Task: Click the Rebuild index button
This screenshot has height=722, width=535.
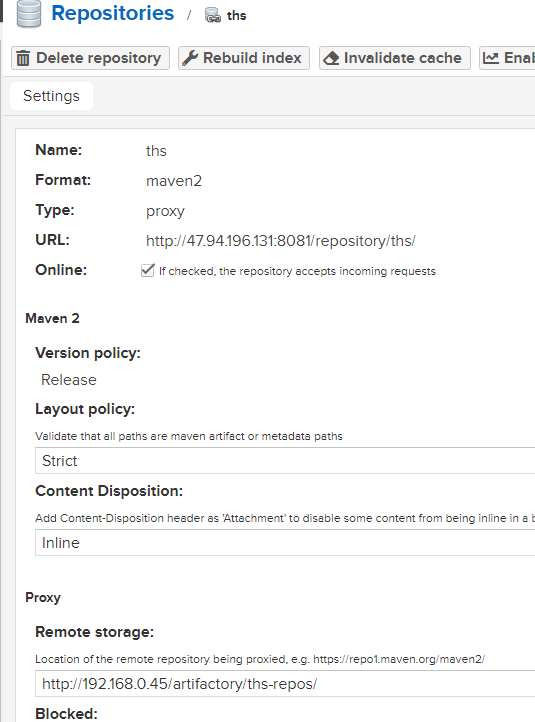Action: point(244,58)
